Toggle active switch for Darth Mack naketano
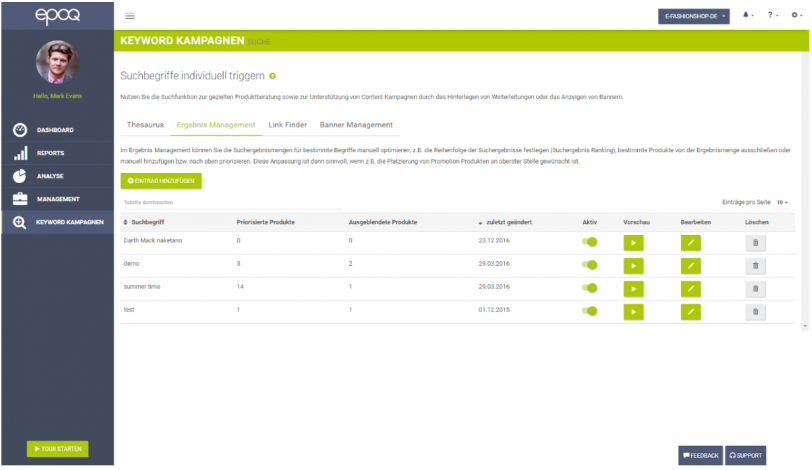 coord(589,242)
